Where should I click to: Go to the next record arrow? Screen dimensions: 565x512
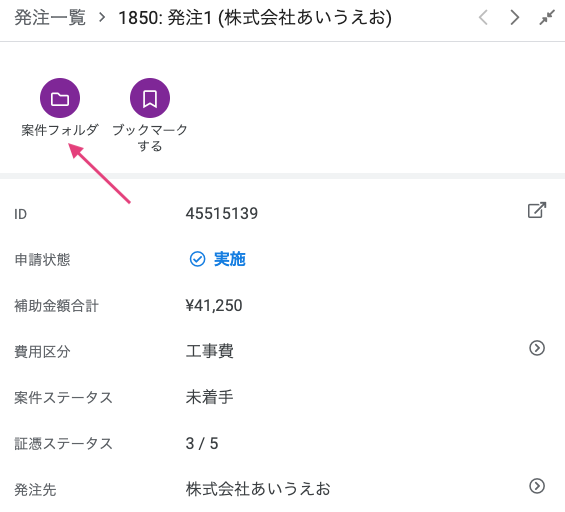pyautogui.click(x=515, y=17)
